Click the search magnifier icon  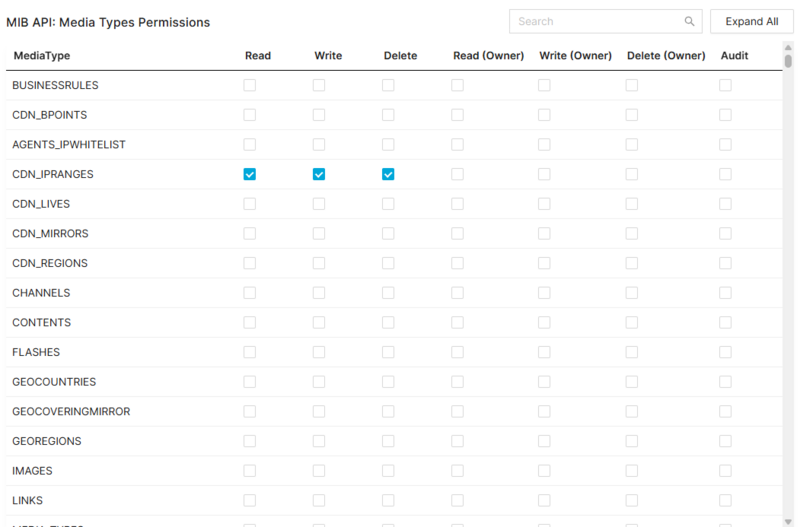[x=689, y=21]
